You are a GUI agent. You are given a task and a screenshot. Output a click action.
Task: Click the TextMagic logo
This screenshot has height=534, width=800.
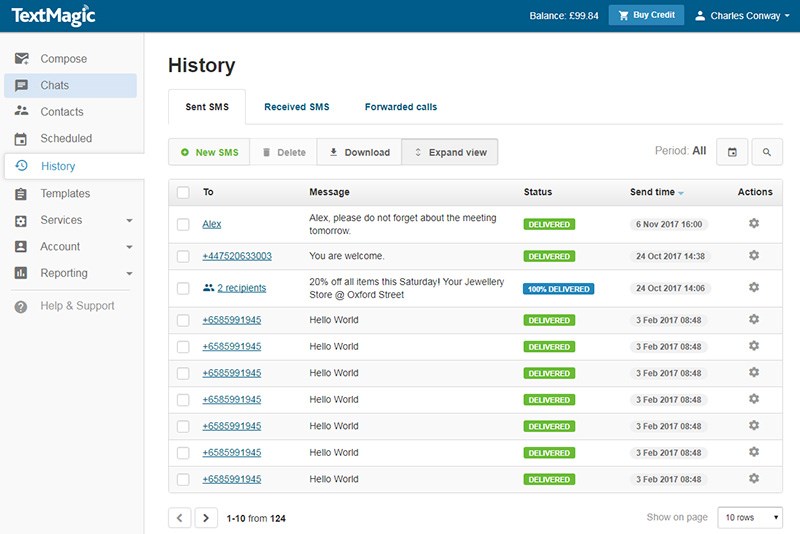pos(53,15)
